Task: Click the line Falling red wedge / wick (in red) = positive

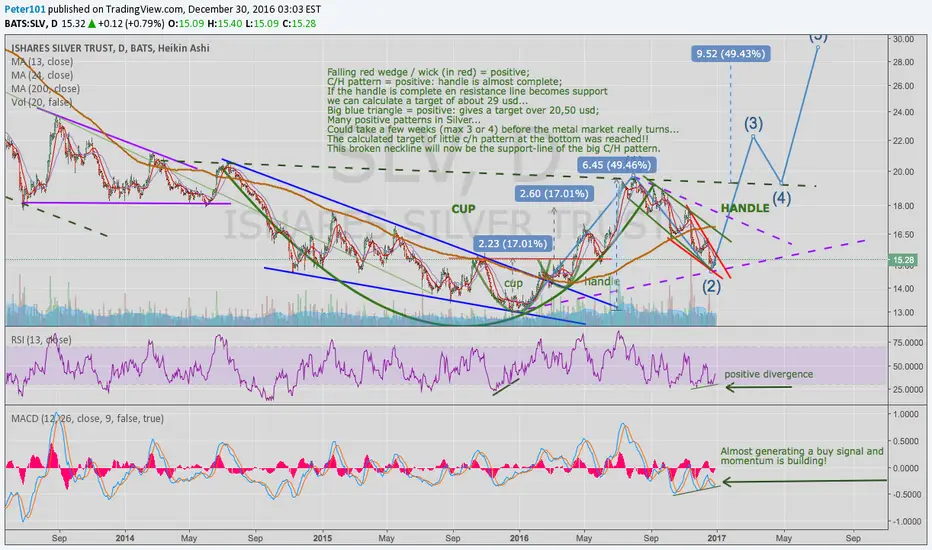Action: point(428,72)
